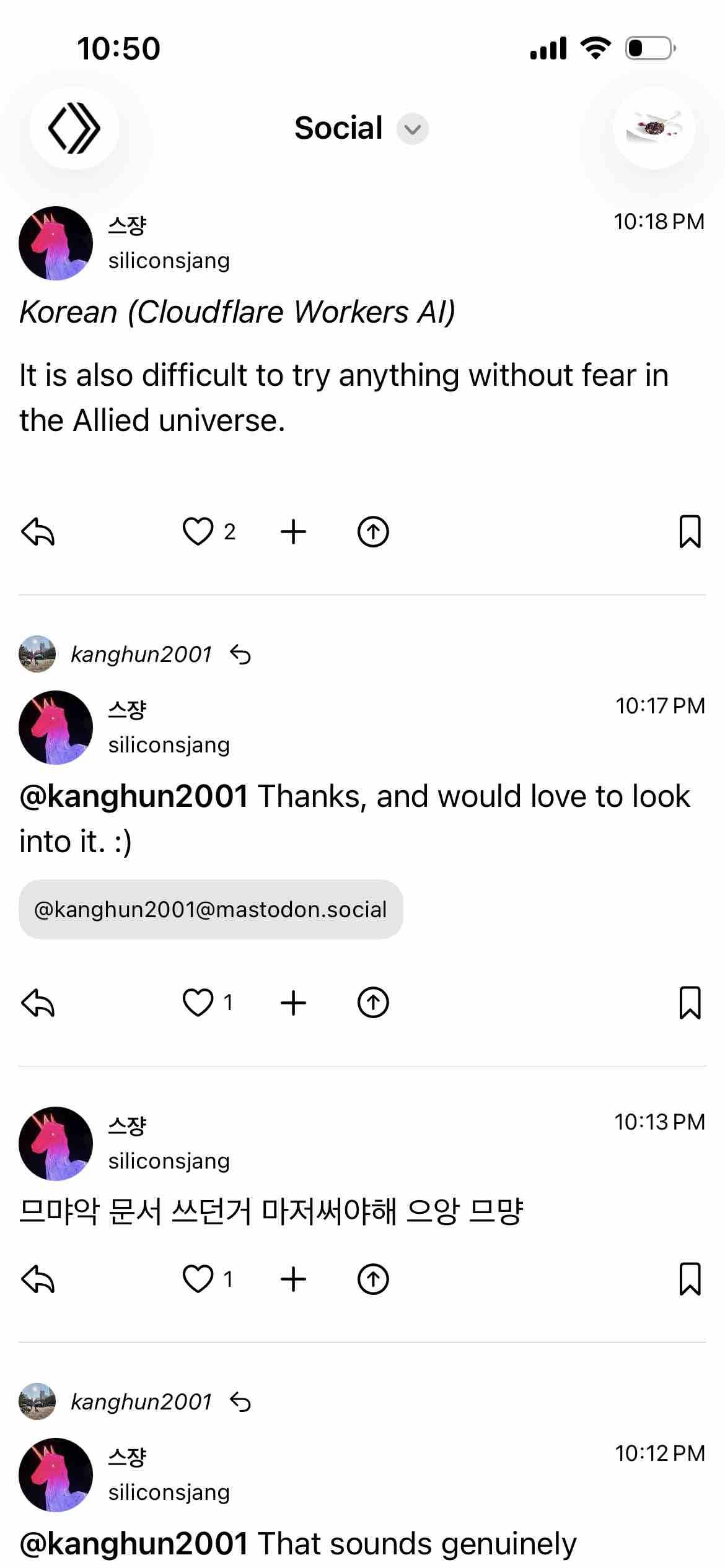725x1568 pixels.
Task: Bookmark the 10:17 PM post
Action: 690,1003
